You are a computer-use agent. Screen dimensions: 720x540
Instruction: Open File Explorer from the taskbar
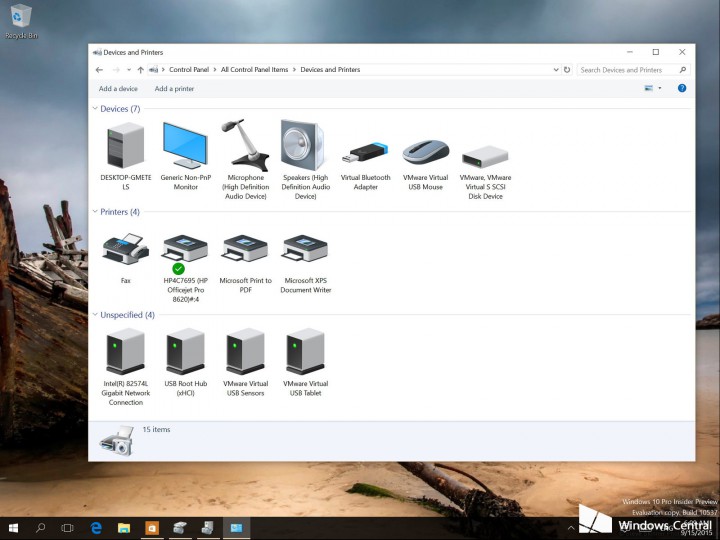[x=124, y=528]
